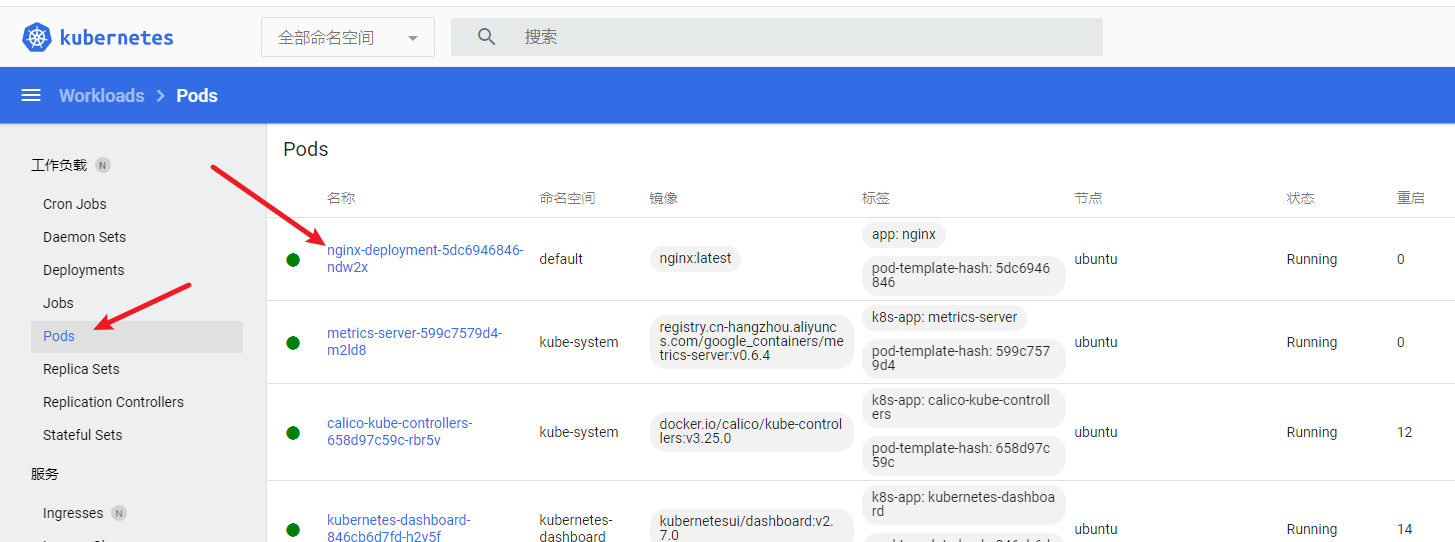Click the 服务 section heading
This screenshot has height=542, width=1455.
(x=45, y=474)
